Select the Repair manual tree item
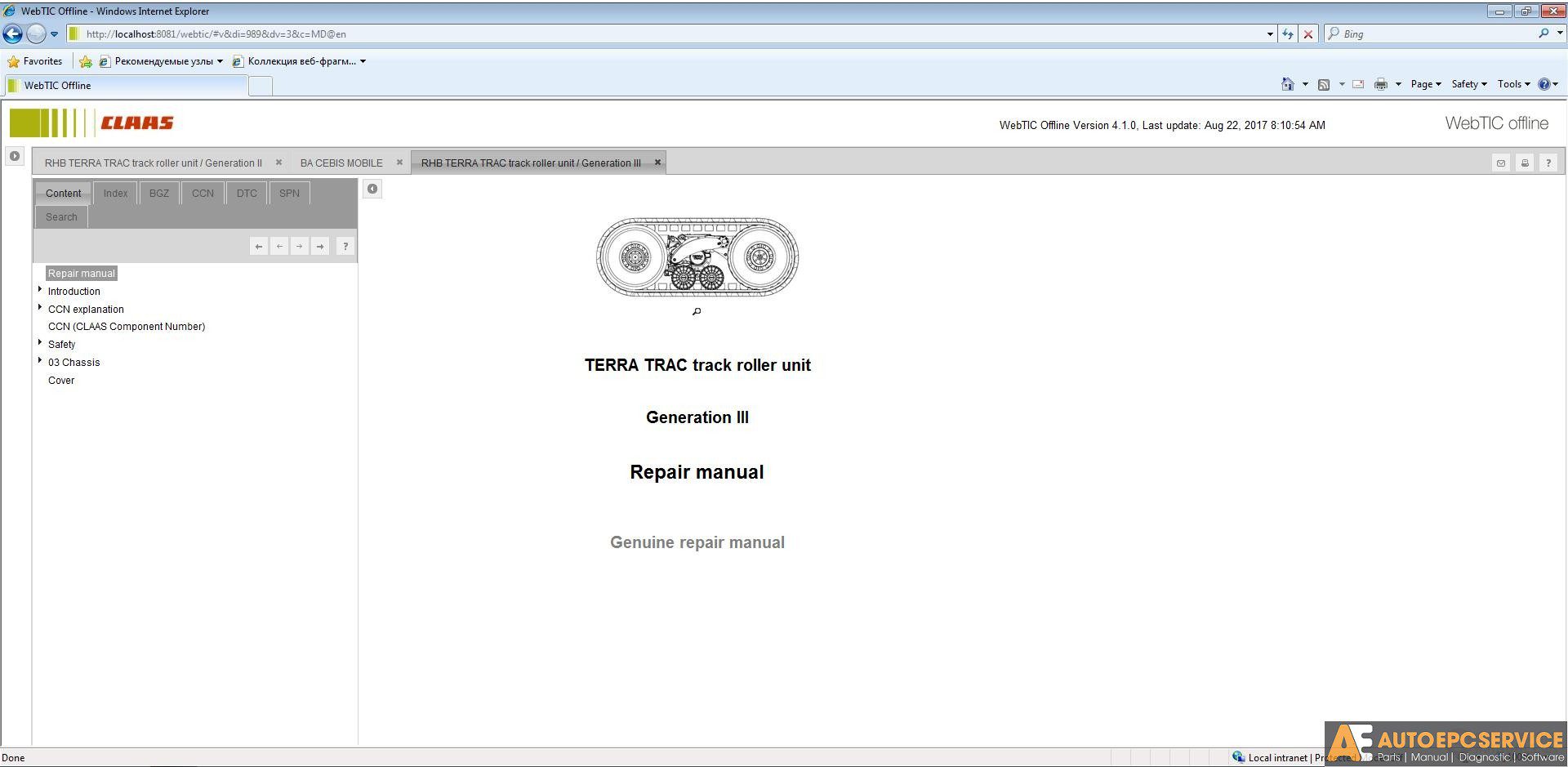1568x767 pixels. point(82,274)
